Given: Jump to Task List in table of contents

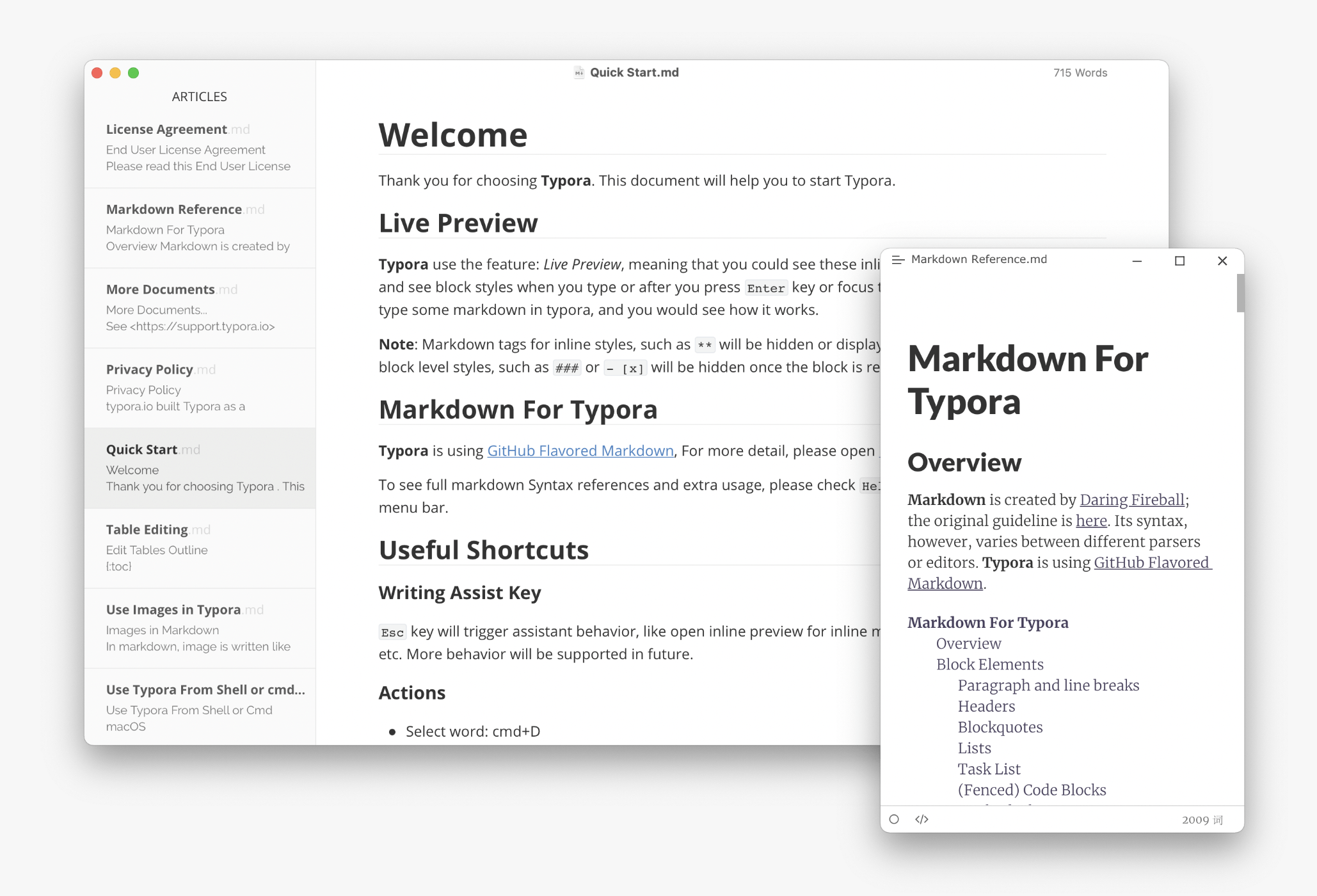Looking at the screenshot, I should 989,769.
